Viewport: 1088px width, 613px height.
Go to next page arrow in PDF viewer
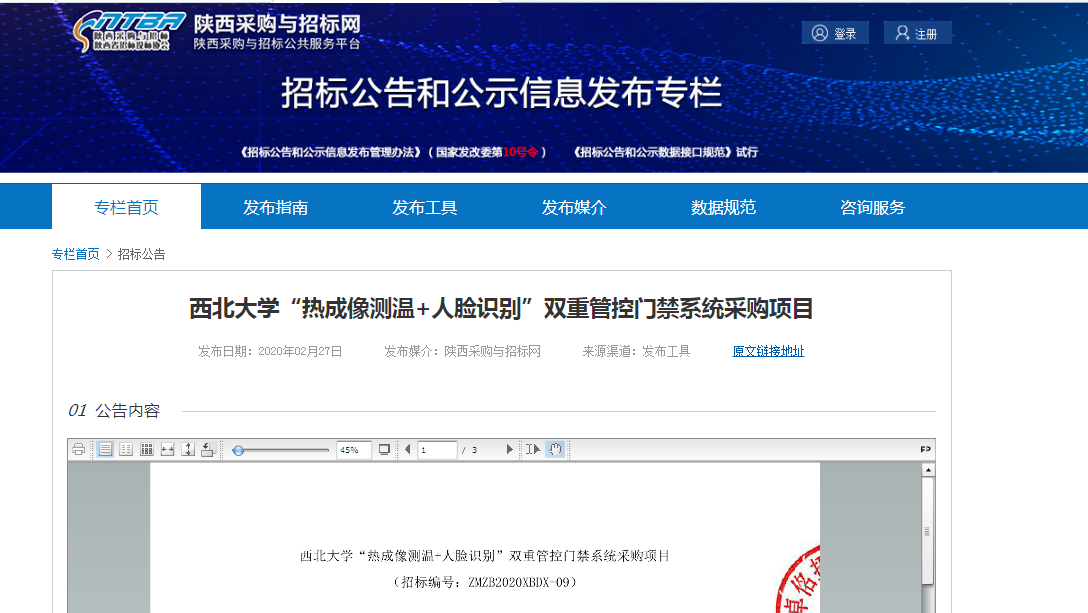pyautogui.click(x=509, y=450)
